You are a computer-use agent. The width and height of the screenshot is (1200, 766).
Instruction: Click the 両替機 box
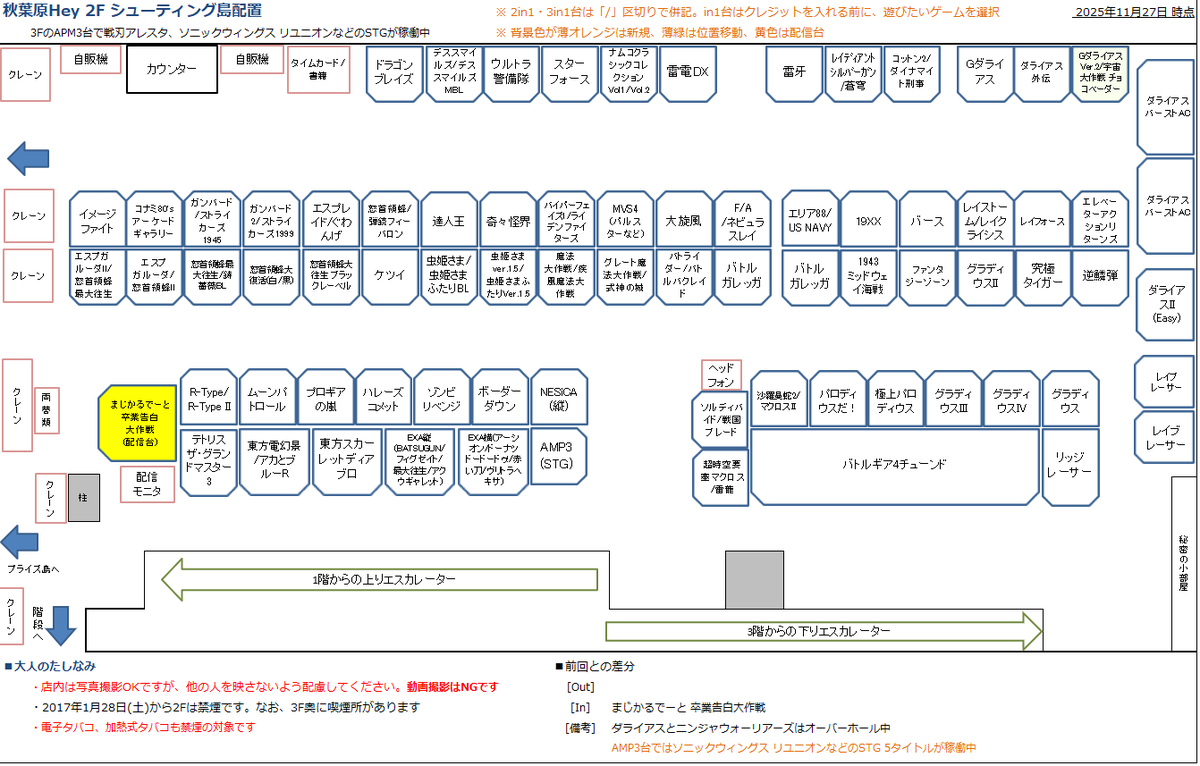click(47, 410)
